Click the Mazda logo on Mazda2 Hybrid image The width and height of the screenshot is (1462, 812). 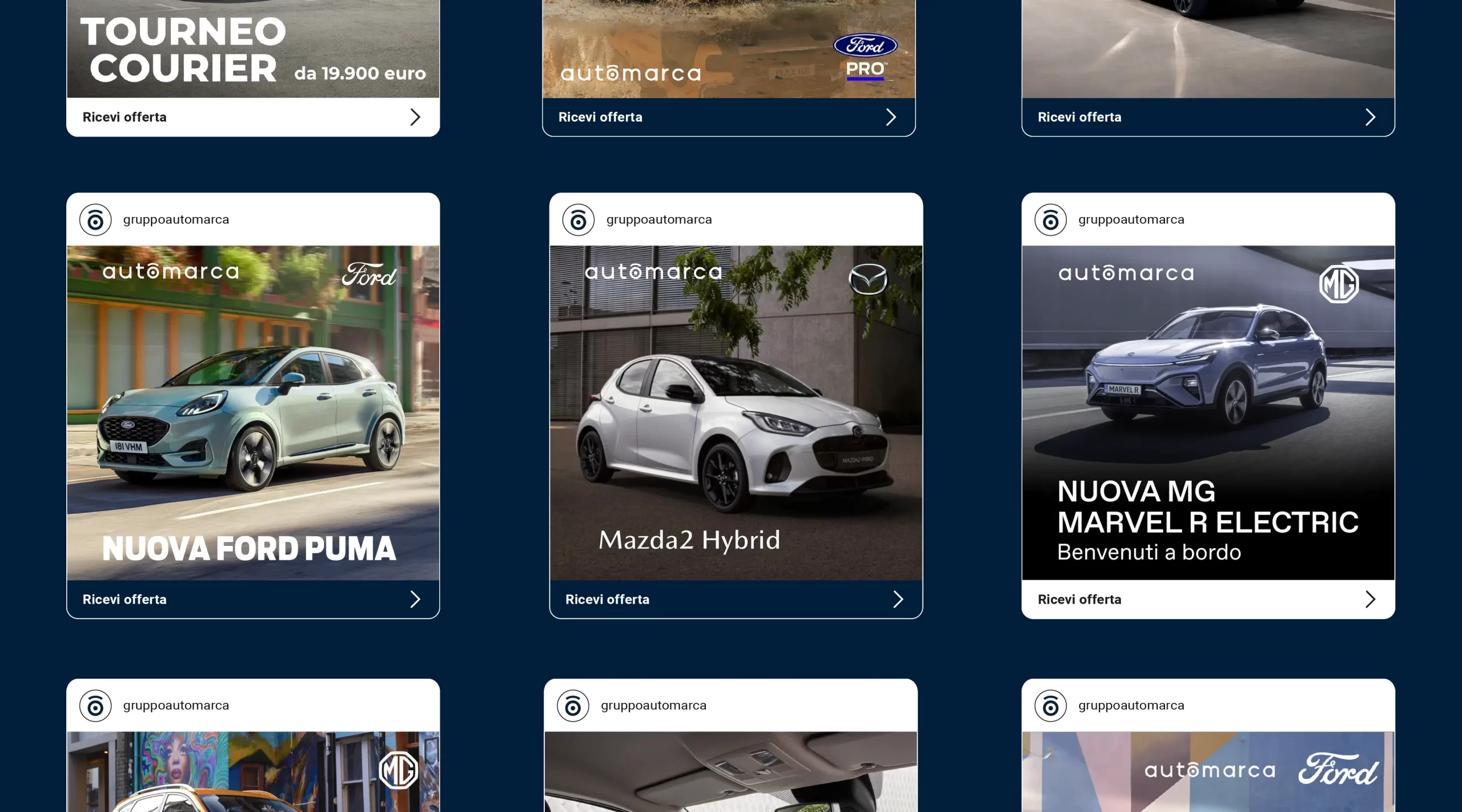tap(868, 279)
